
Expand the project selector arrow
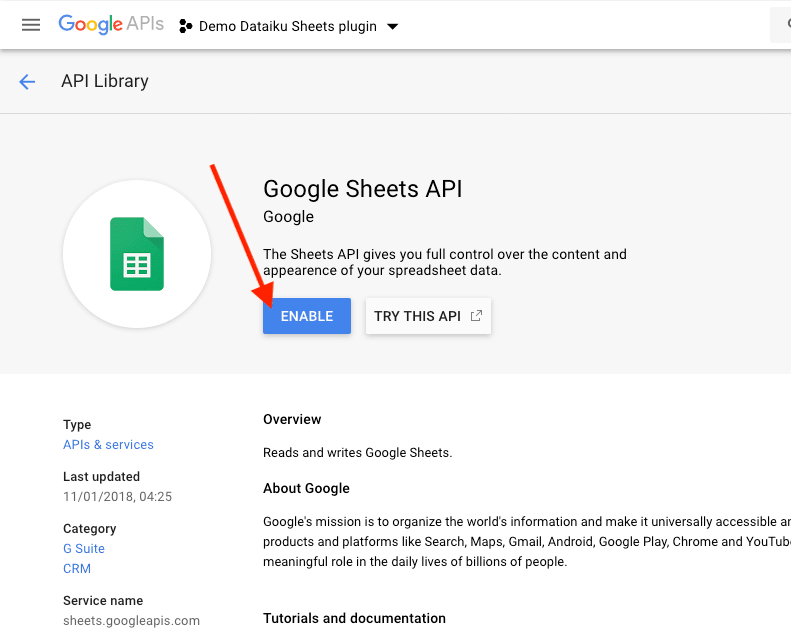tap(392, 26)
